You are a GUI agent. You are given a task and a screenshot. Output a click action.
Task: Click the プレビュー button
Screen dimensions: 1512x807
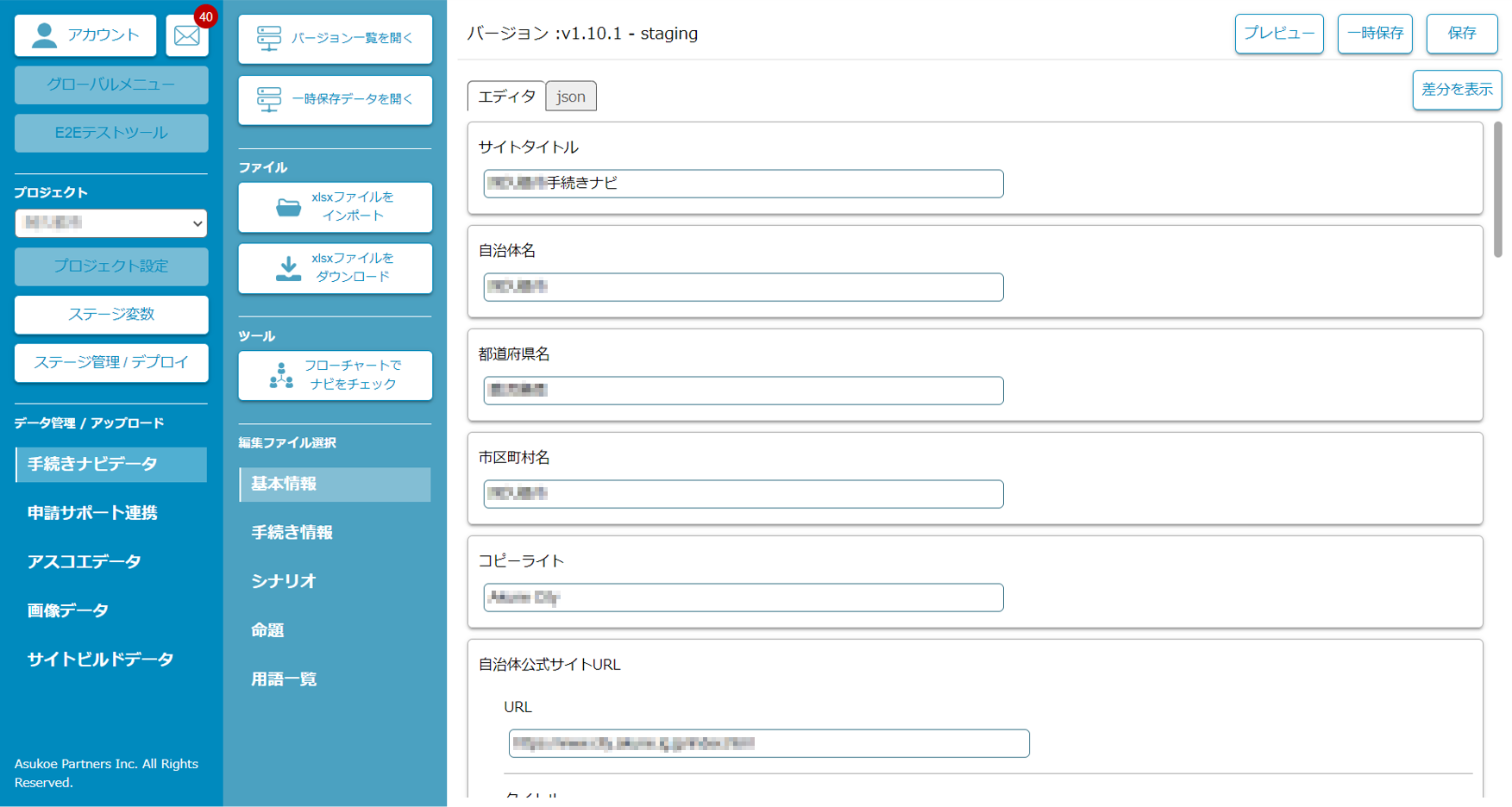pyautogui.click(x=1278, y=34)
